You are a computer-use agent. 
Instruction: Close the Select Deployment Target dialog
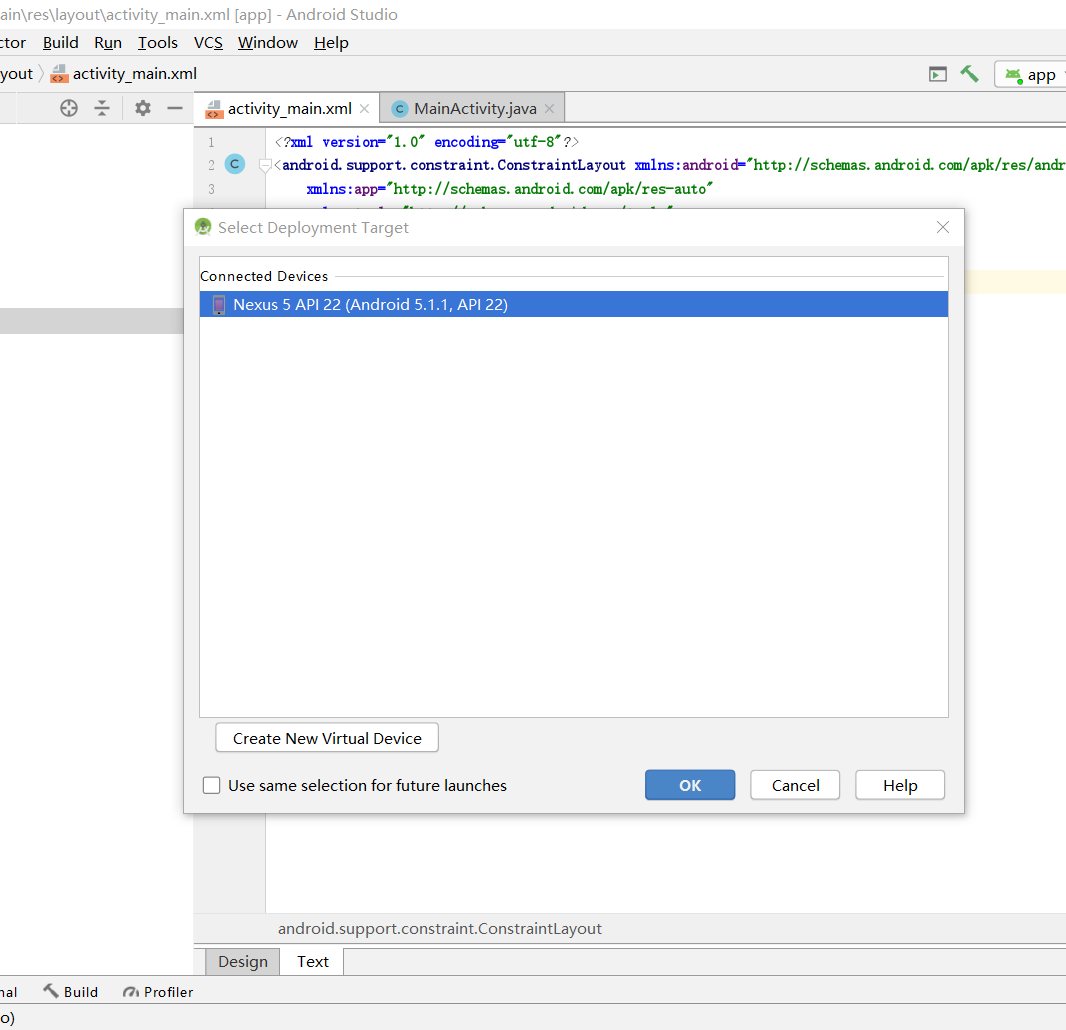pyautogui.click(x=943, y=227)
